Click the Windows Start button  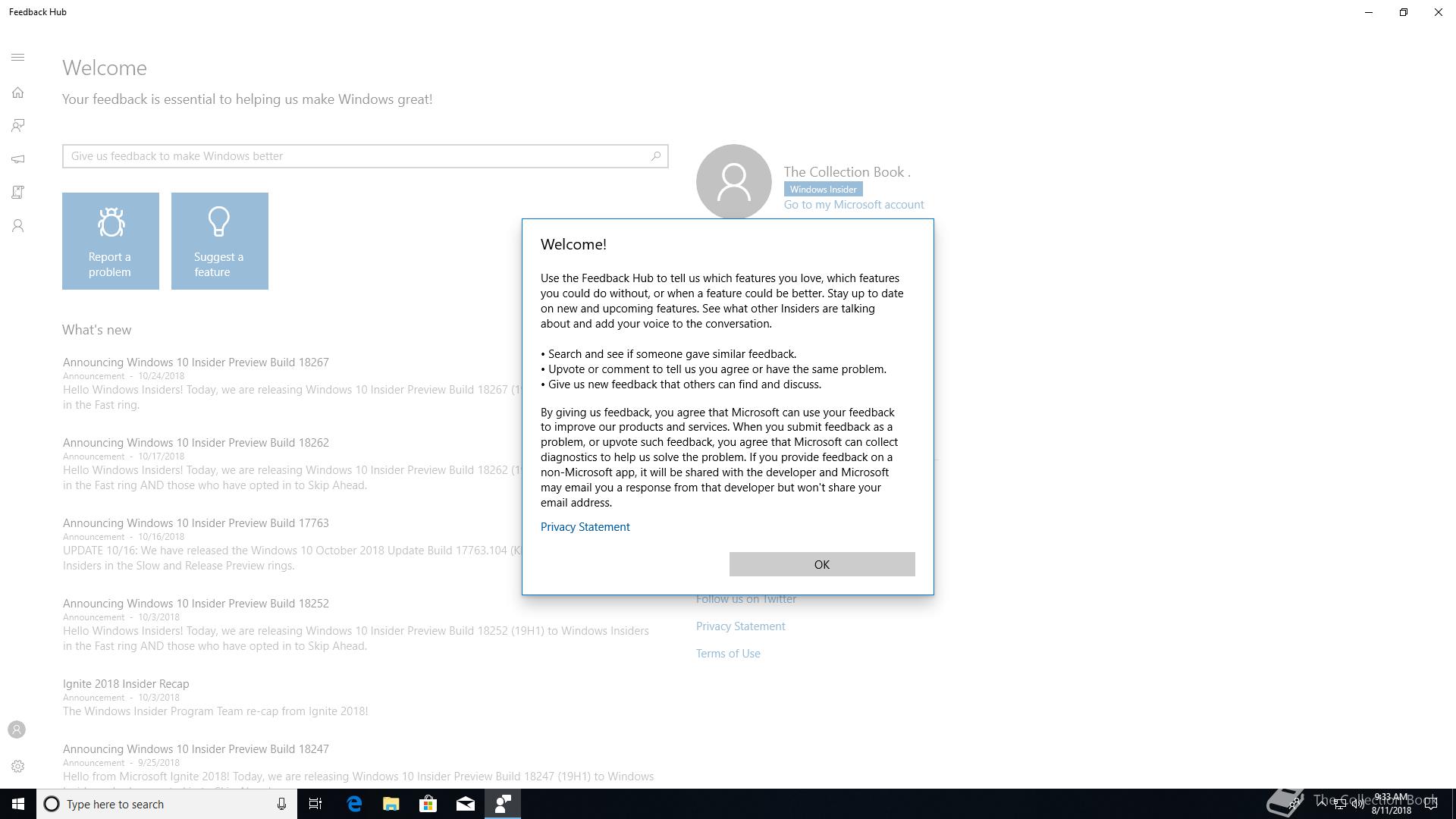coord(18,804)
